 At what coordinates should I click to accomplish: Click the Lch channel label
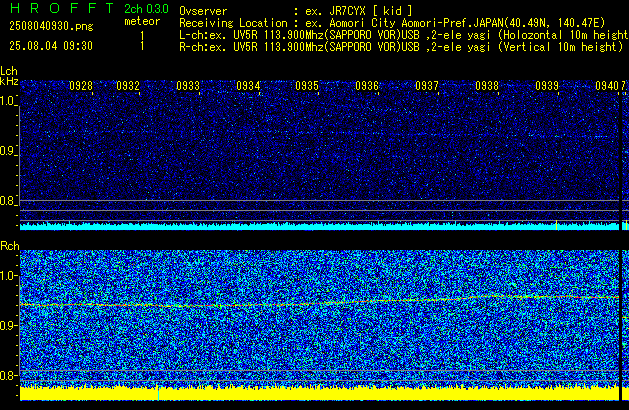pyautogui.click(x=9, y=71)
